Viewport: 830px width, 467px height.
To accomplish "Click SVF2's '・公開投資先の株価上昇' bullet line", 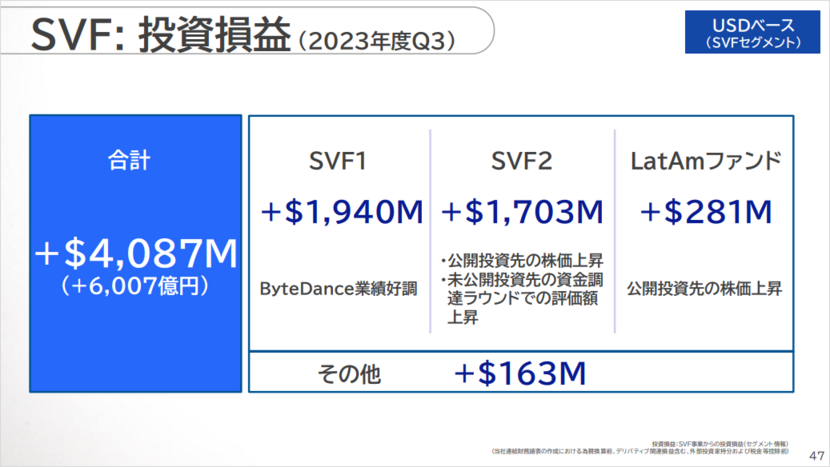I will [x=521, y=261].
